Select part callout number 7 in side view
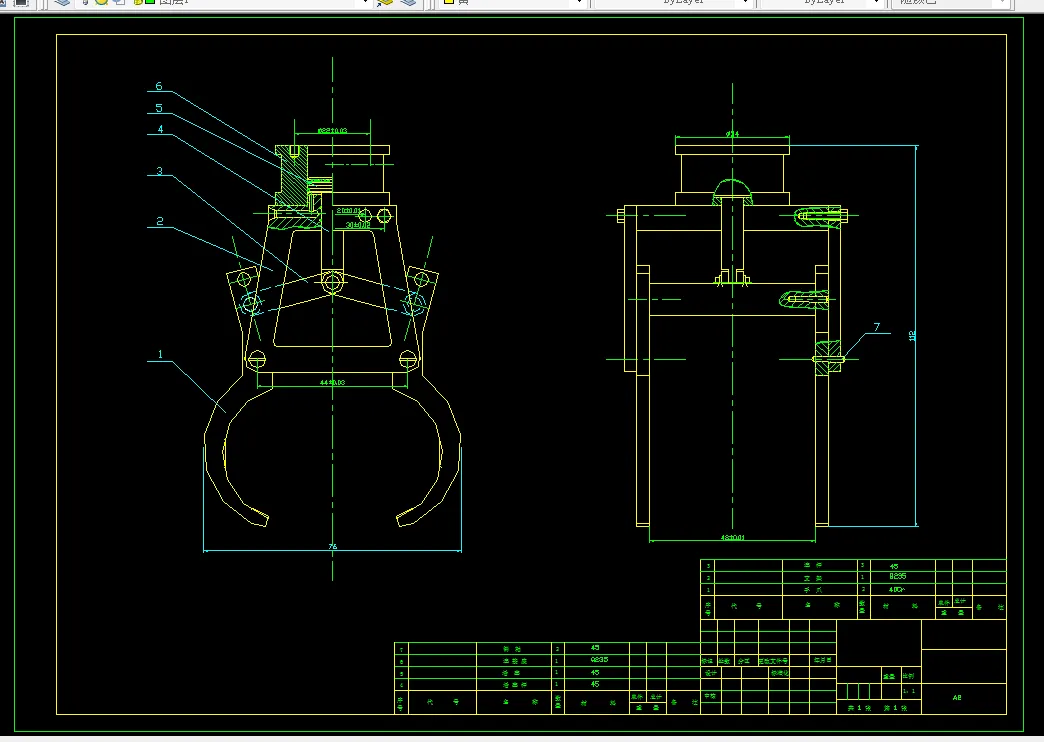The height and width of the screenshot is (742, 1044). 877,327
